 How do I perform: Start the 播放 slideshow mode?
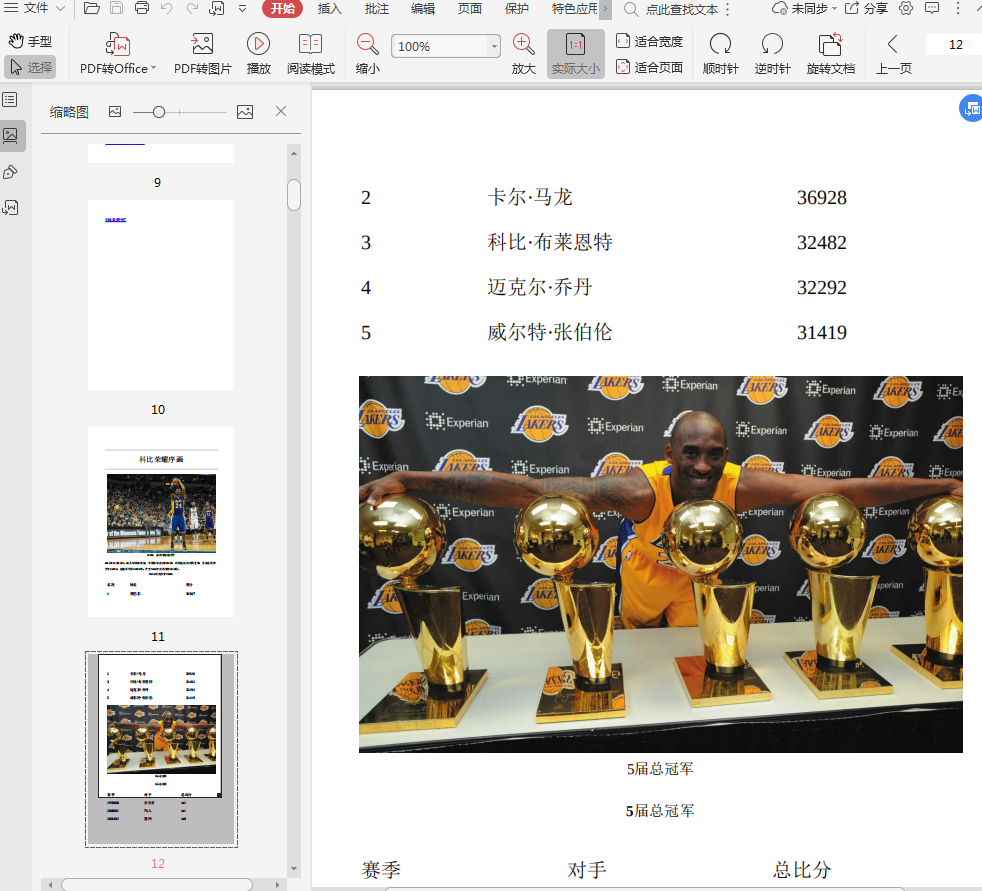[258, 44]
